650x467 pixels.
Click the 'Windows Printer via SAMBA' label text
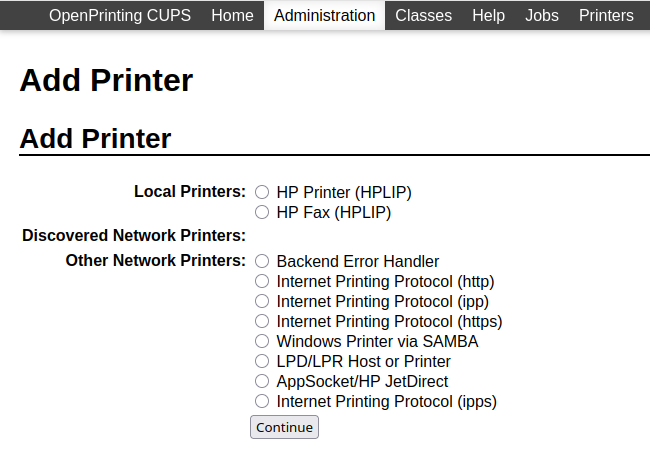tap(377, 341)
